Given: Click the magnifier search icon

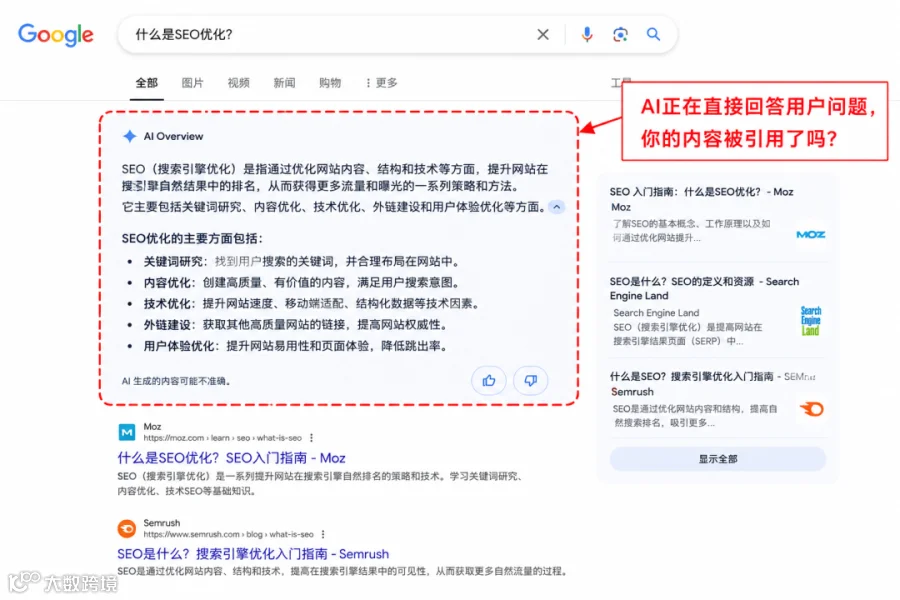Looking at the screenshot, I should (653, 34).
